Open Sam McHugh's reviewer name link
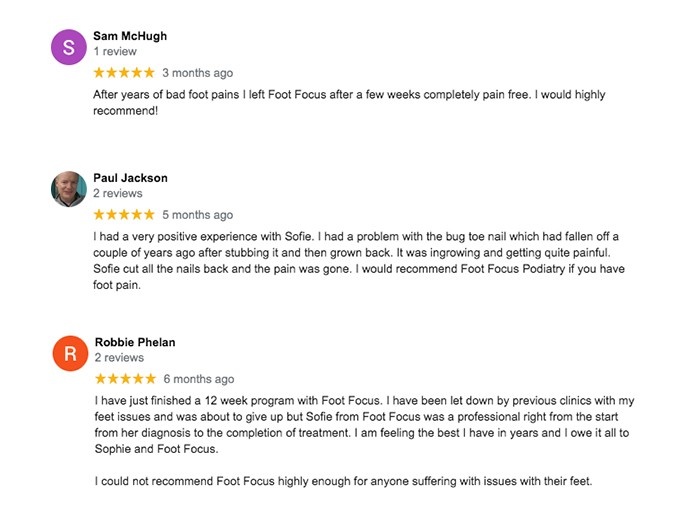Screen dimensions: 700x512 point(130,36)
